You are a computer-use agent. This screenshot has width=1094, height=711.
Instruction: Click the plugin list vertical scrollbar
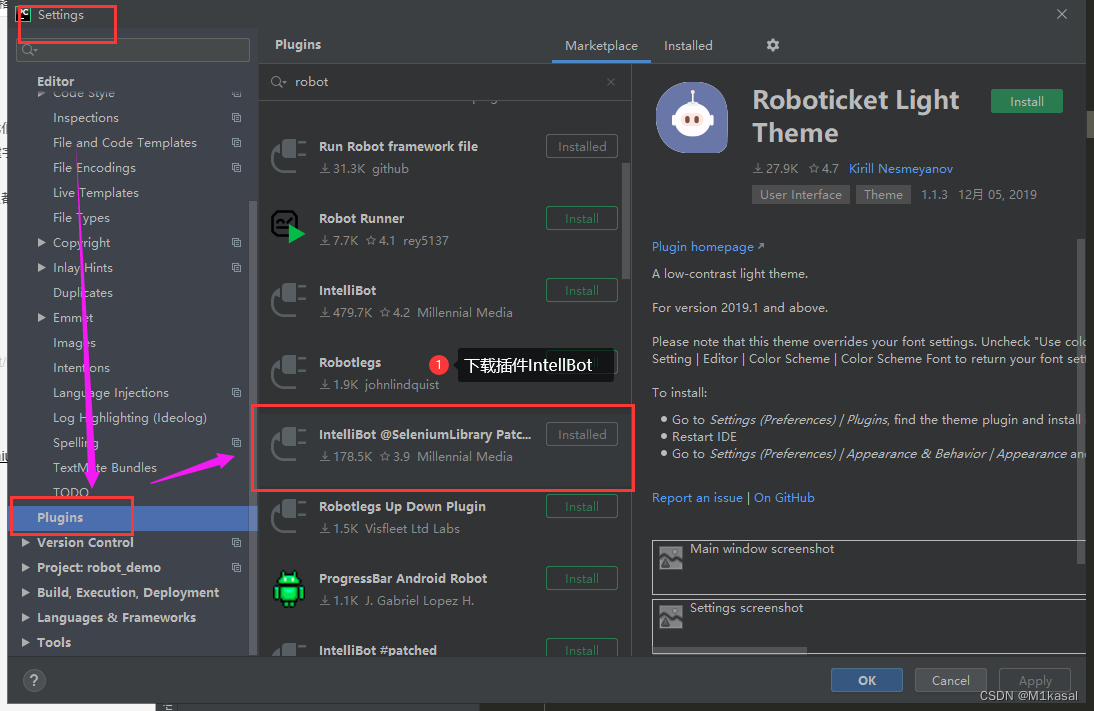pyautogui.click(x=626, y=220)
